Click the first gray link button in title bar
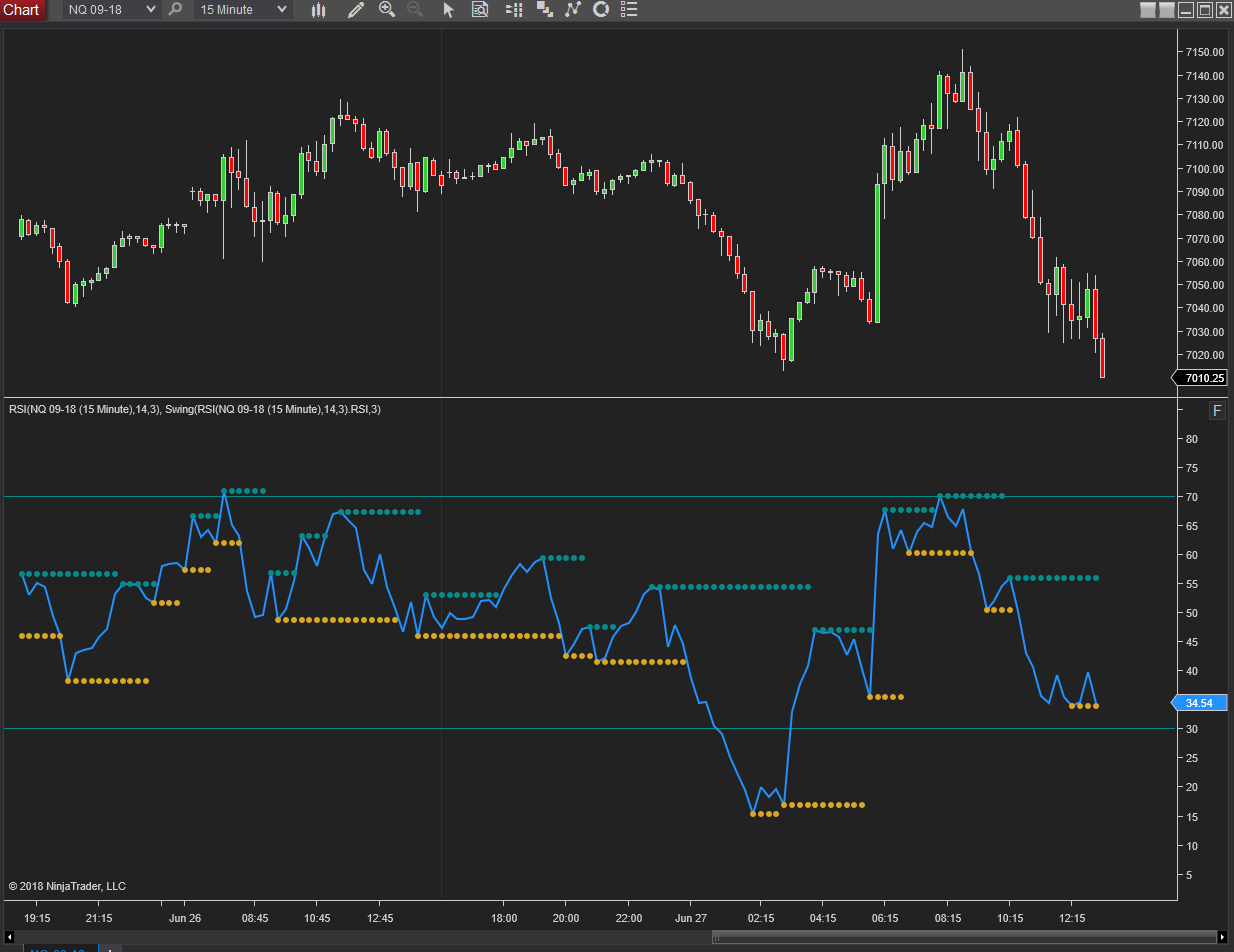The height and width of the screenshot is (952, 1234). (1149, 10)
